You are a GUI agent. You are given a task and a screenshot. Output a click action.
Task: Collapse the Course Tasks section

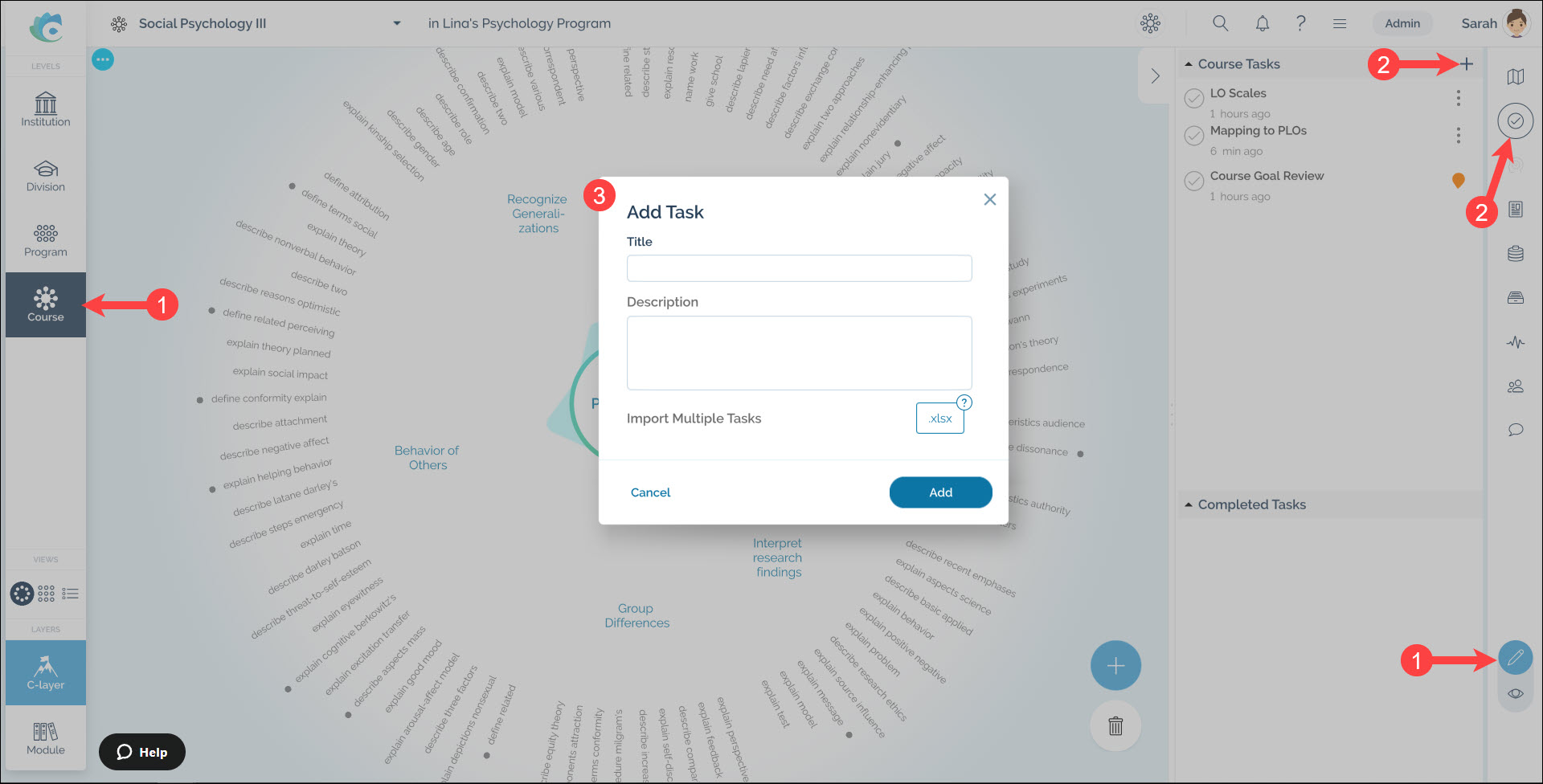click(x=1189, y=64)
